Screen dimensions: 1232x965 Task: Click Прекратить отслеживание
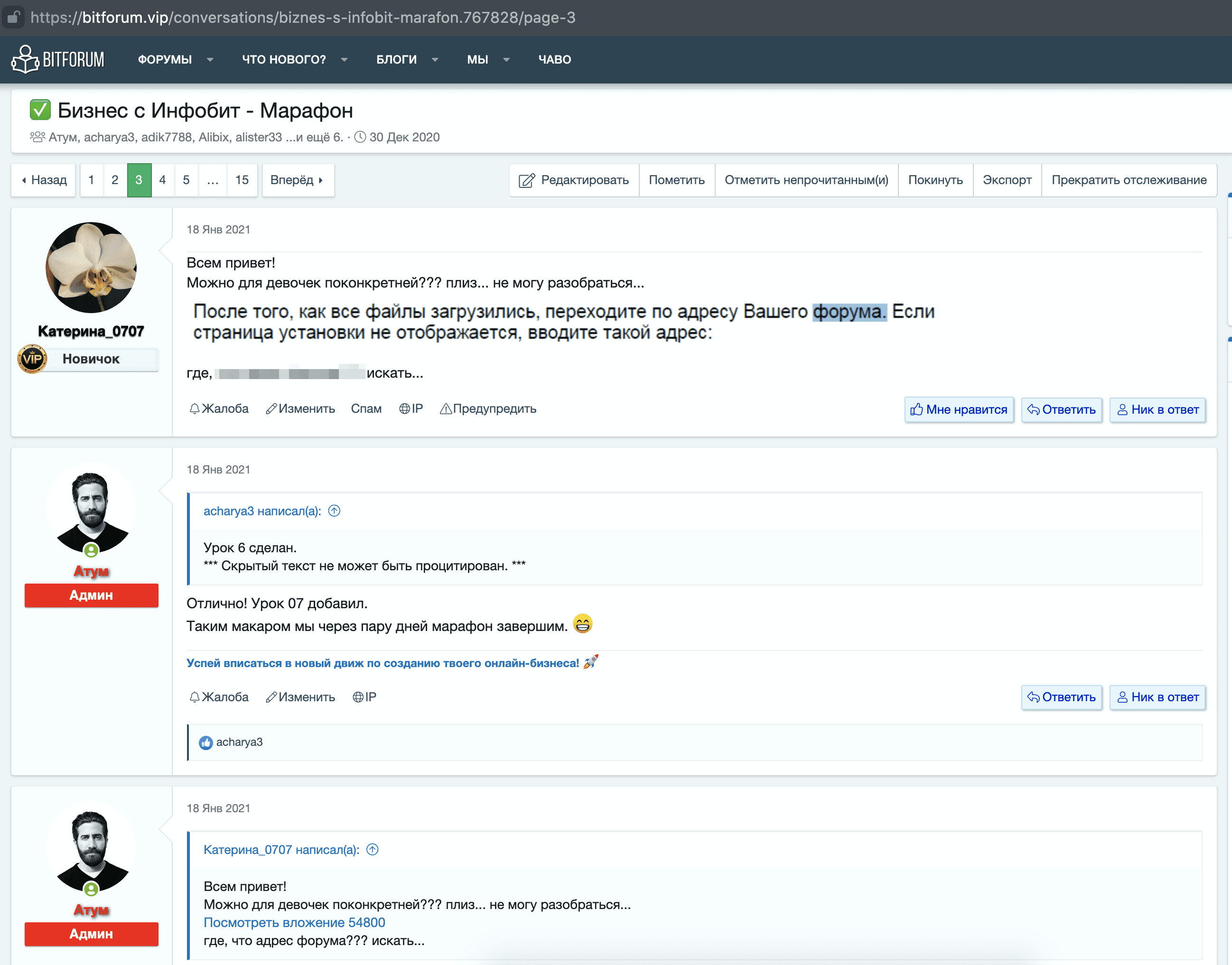tap(1129, 180)
